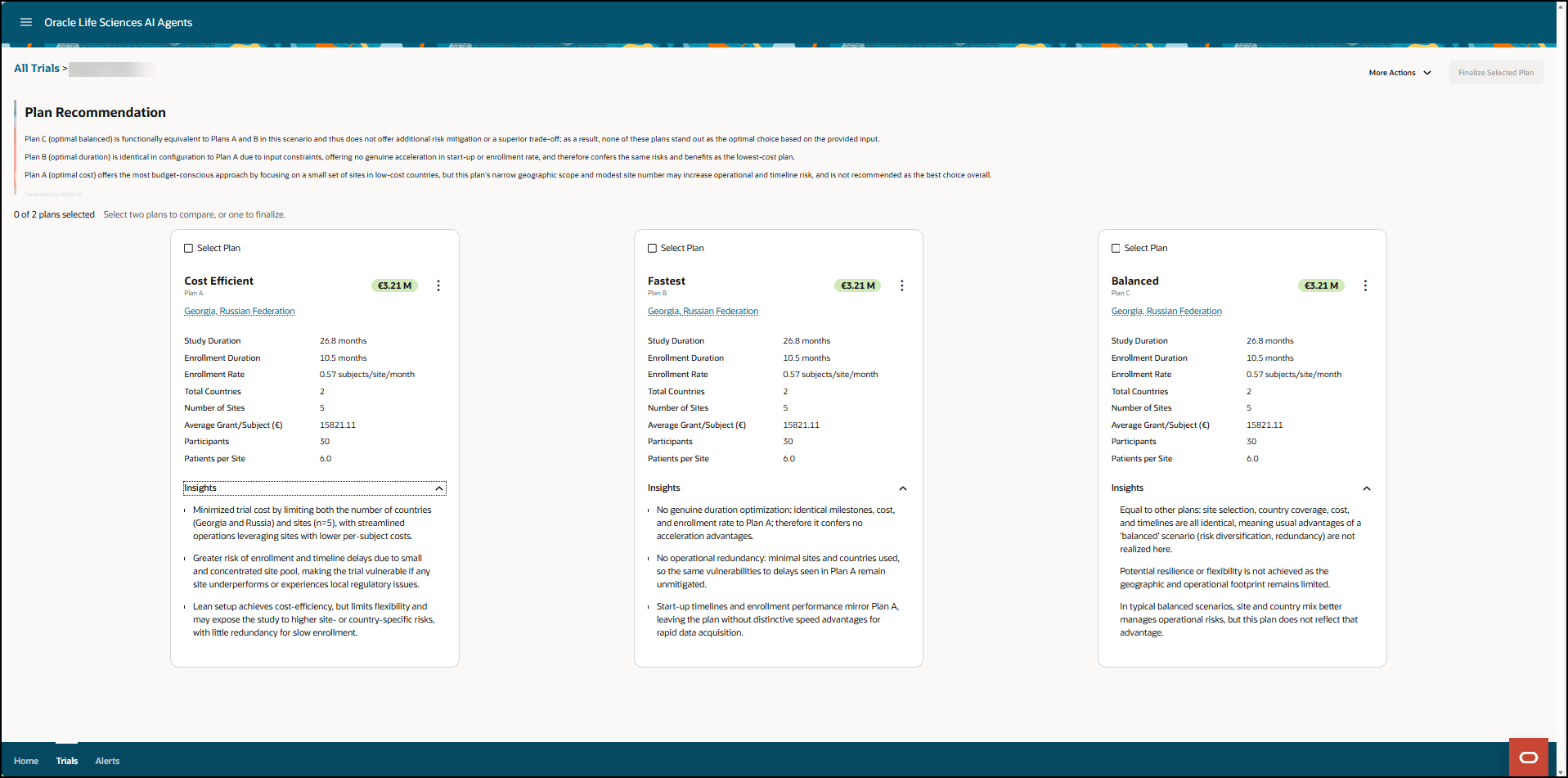This screenshot has width=1568, height=778.
Task: Click Enrollment Rate value in Fastest card
Action: point(830,375)
